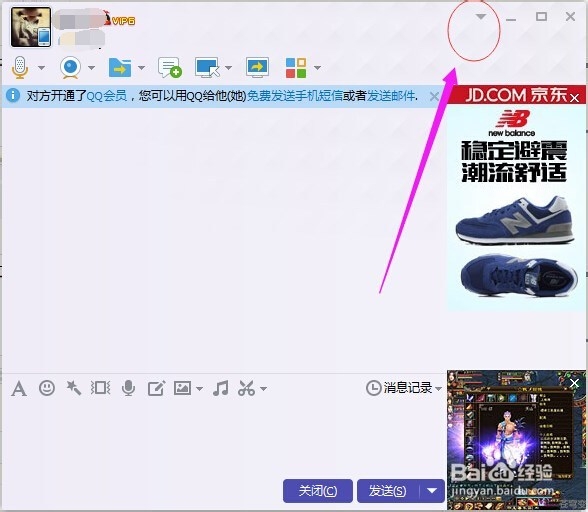Image resolution: width=588 pixels, height=512 pixels.
Task: Open the window menu triangle in title bar
Action: click(481, 17)
